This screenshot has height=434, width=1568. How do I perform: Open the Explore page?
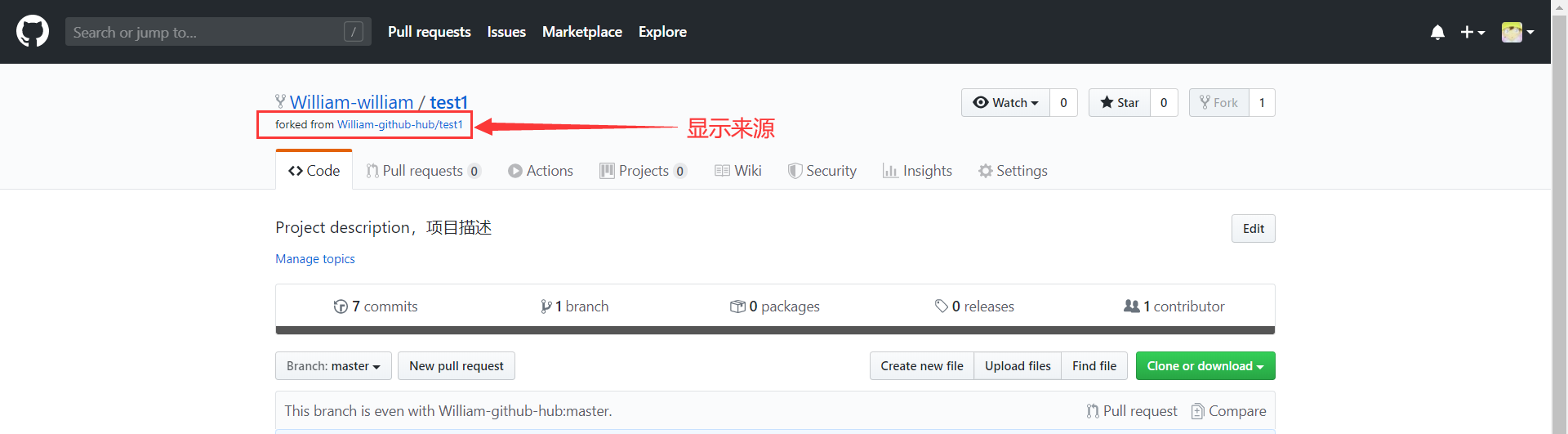pos(662,32)
